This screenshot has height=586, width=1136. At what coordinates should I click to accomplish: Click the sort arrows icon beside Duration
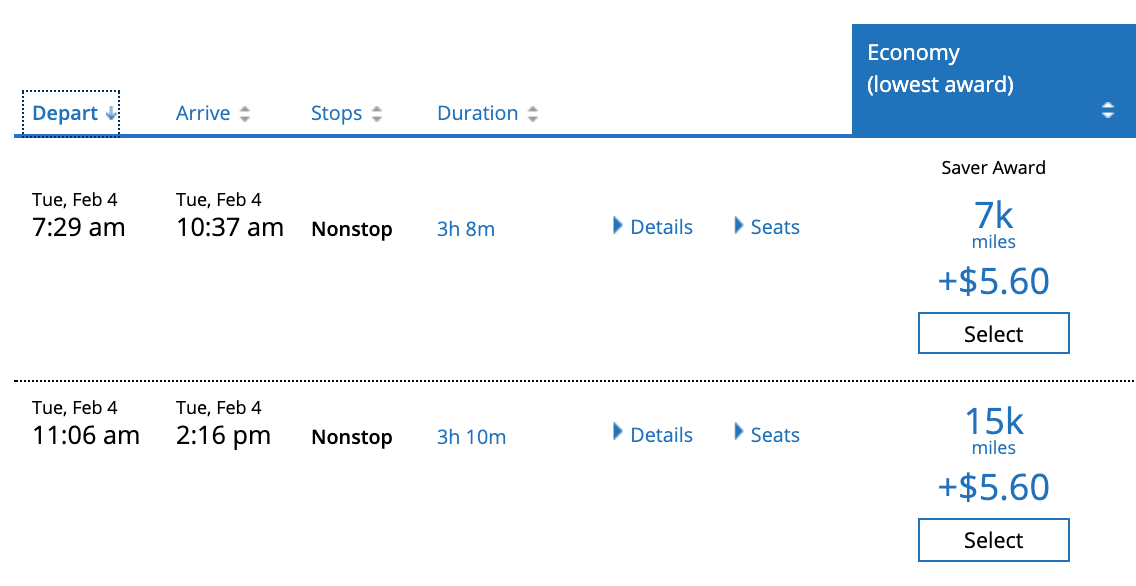click(x=533, y=114)
